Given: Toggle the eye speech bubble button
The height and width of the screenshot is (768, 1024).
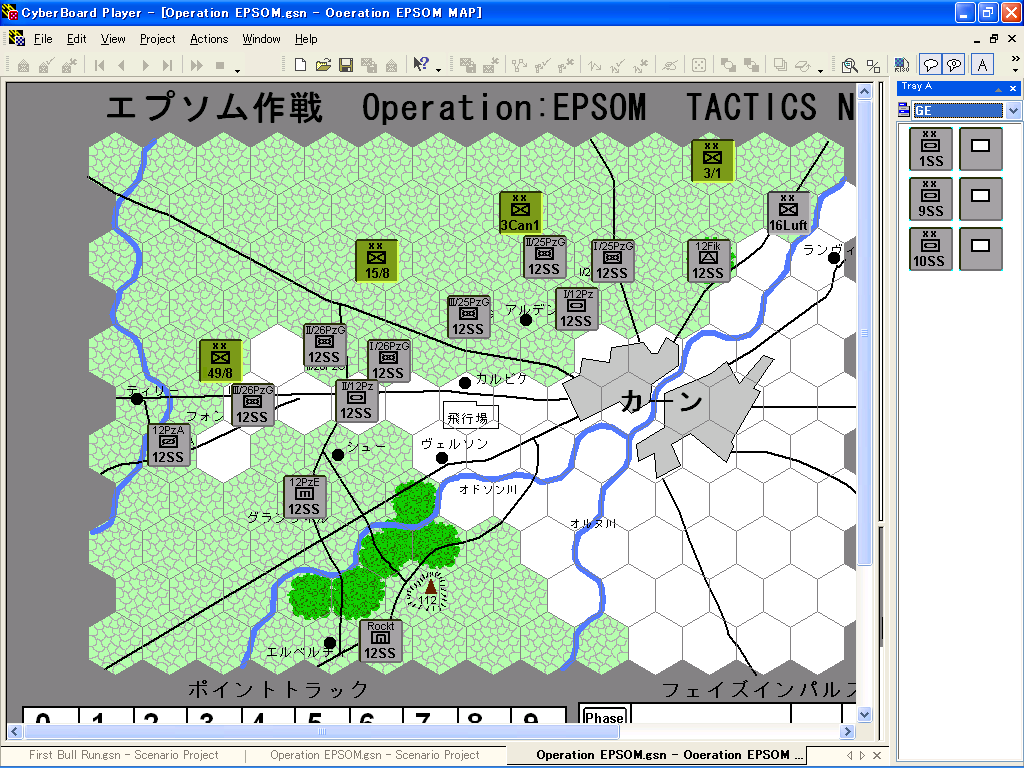Looking at the screenshot, I should tap(954, 65).
